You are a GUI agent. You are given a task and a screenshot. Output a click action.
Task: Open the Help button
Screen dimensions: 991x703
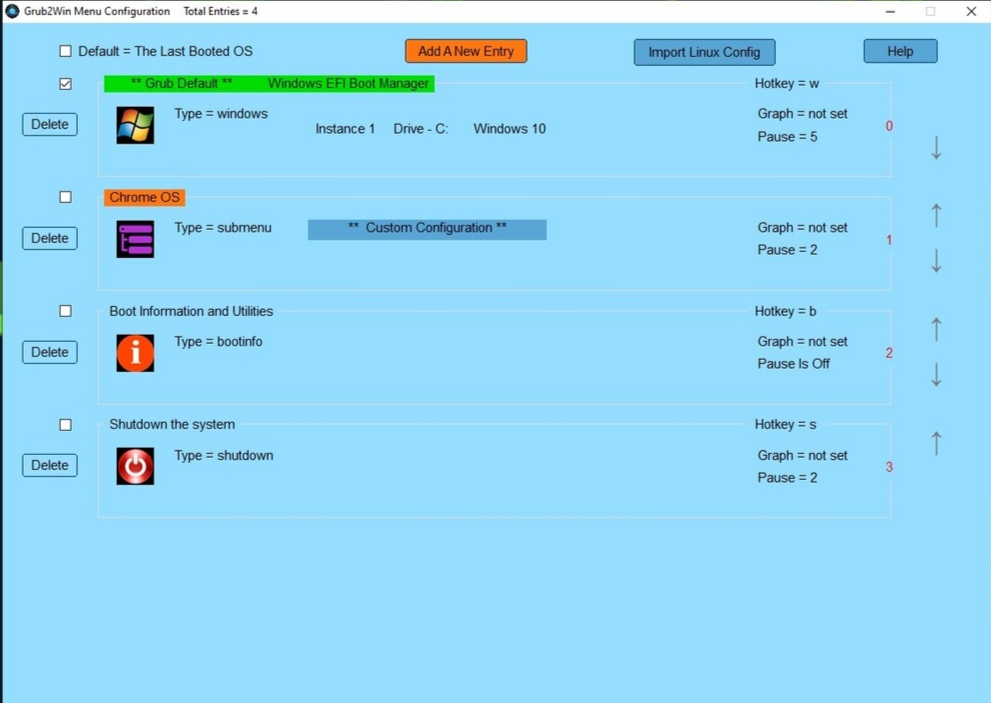coord(900,51)
